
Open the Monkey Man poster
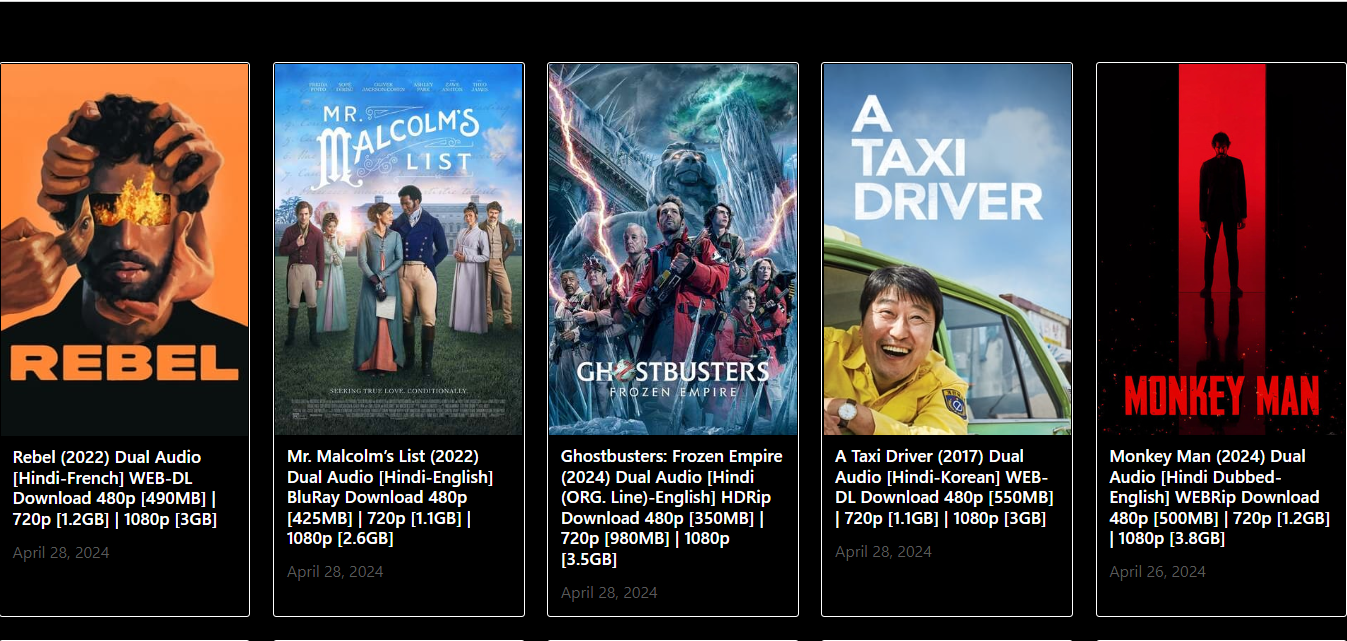[1221, 250]
